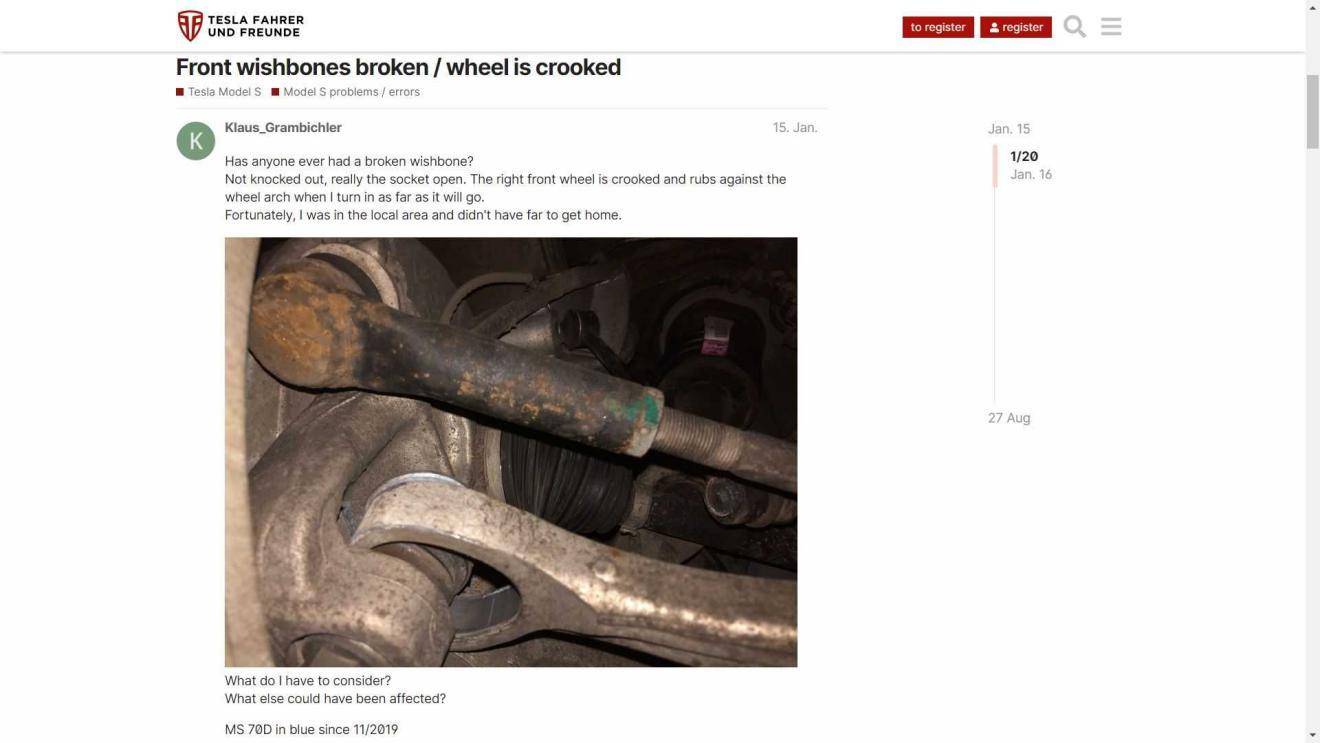Open the Tesla Model S category
Image resolution: width=1320 pixels, height=743 pixels.
[219, 92]
